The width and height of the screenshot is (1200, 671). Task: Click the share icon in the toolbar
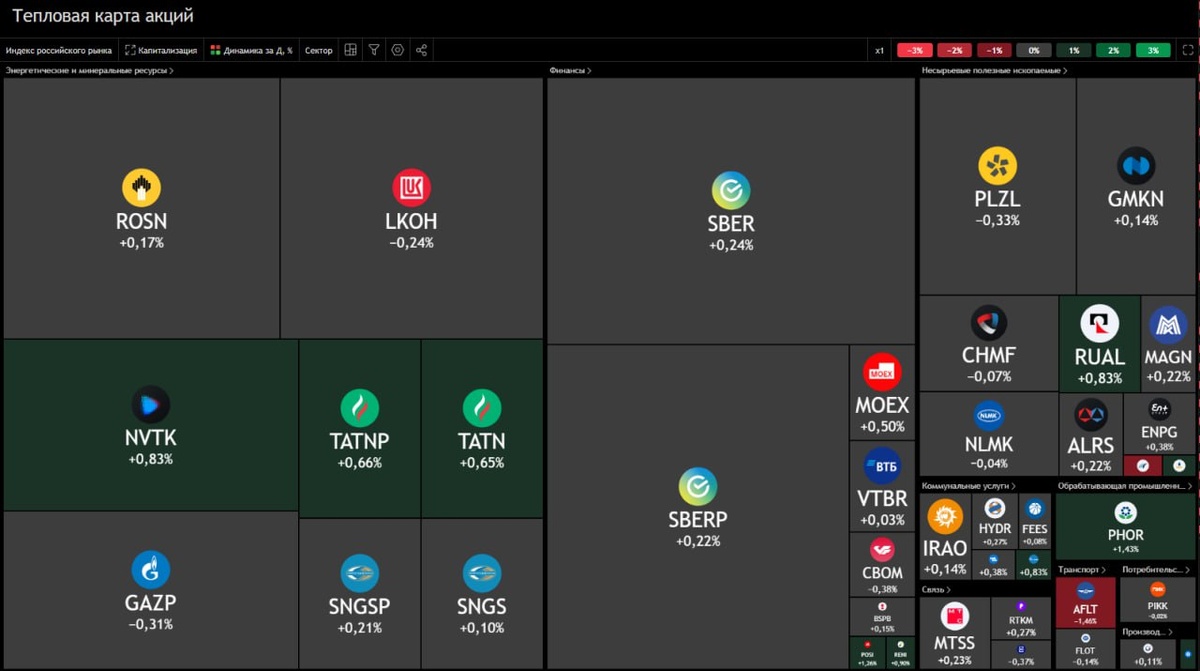[421, 50]
